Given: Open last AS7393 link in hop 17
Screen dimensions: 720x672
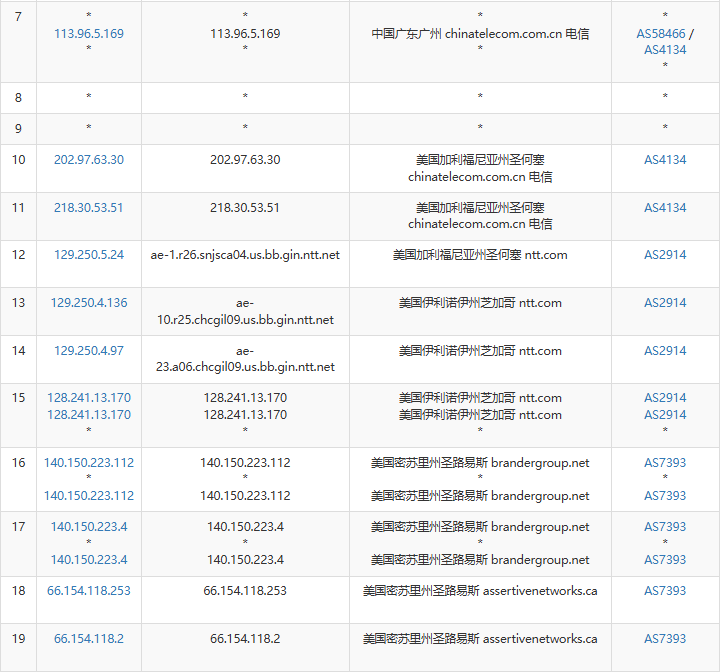Looking at the screenshot, I should click(665, 559).
